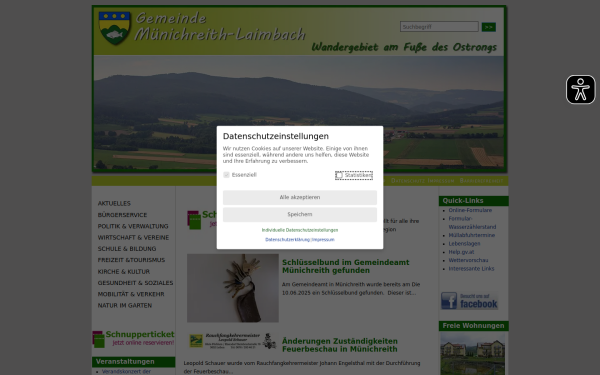The image size is (600, 375).
Task: Click the Rauchfangkehrermeister banner image
Action: click(x=233, y=341)
